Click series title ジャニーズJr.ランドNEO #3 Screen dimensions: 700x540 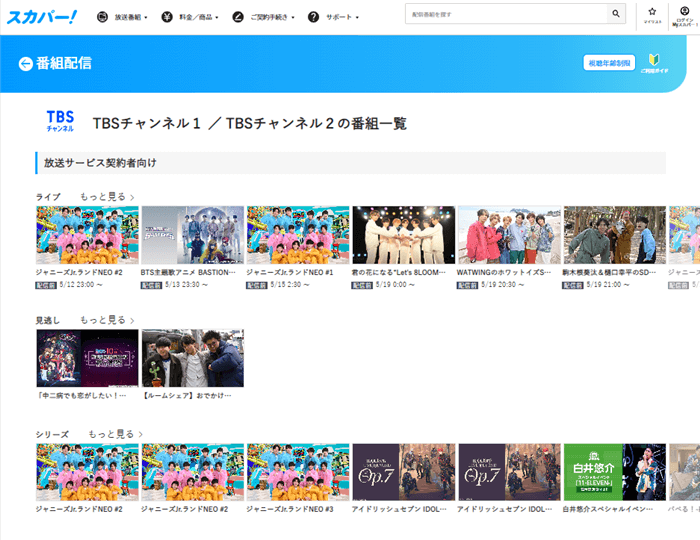290,509
